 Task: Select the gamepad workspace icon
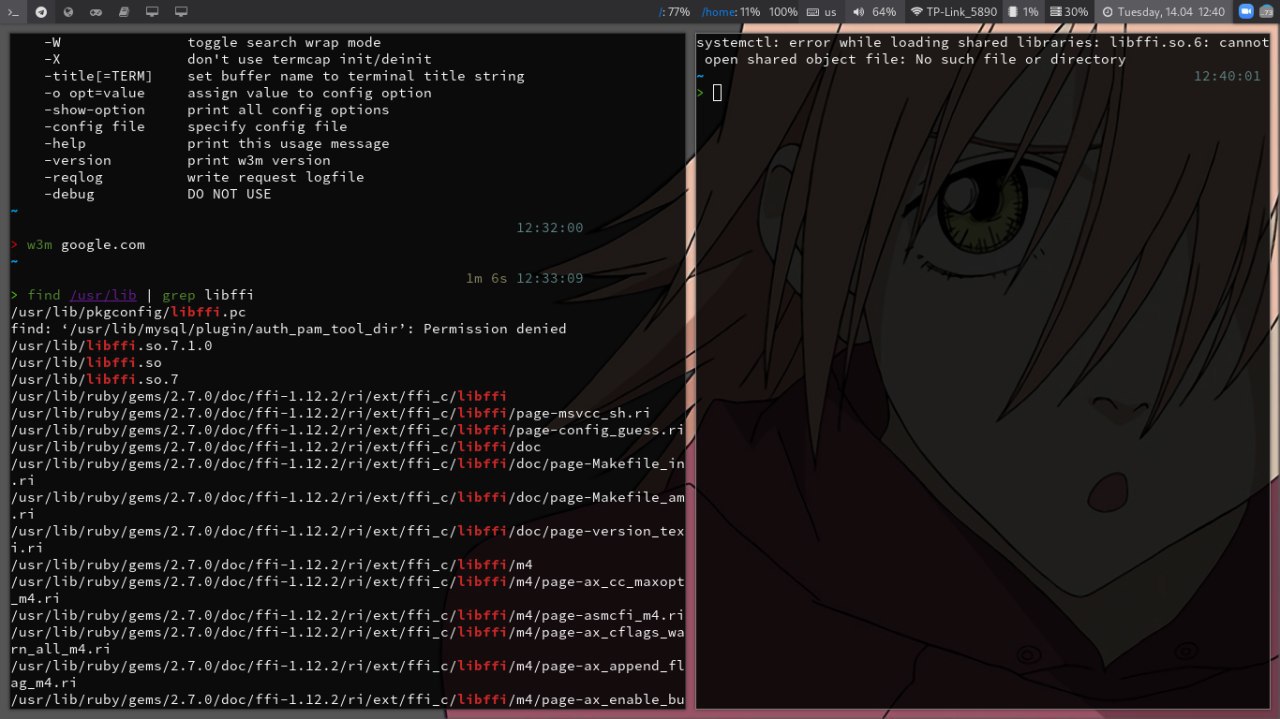pos(96,12)
